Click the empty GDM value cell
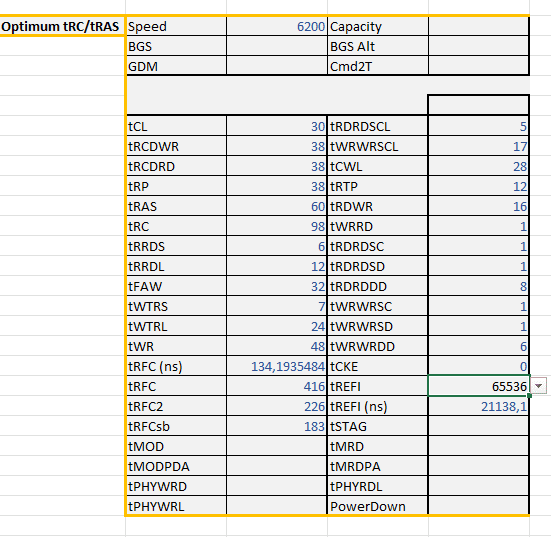The image size is (551, 537). (277, 66)
